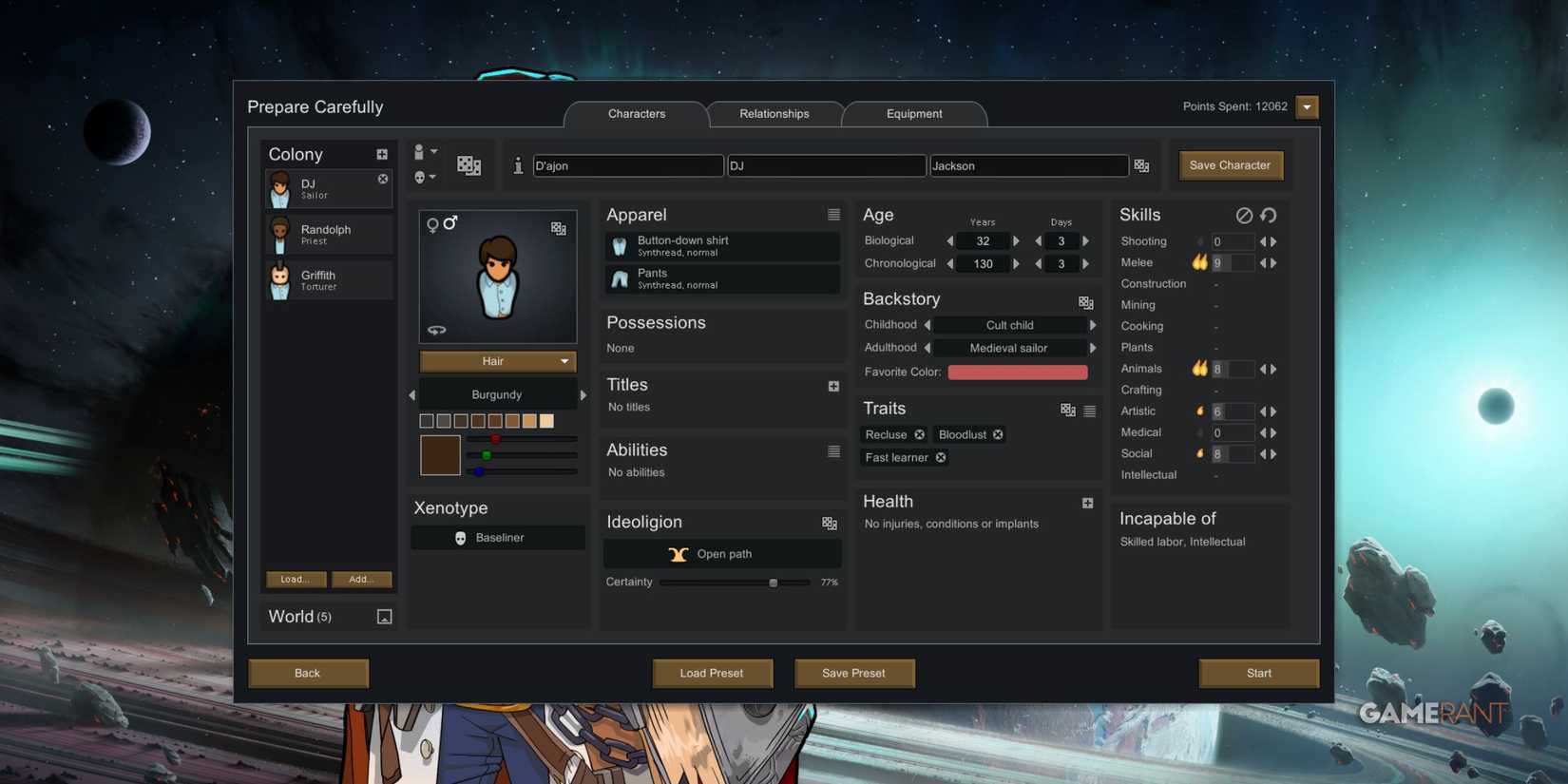The width and height of the screenshot is (1568, 784).
Task: Choose the next Childhood backstory after Cult child
Action: (x=1093, y=325)
